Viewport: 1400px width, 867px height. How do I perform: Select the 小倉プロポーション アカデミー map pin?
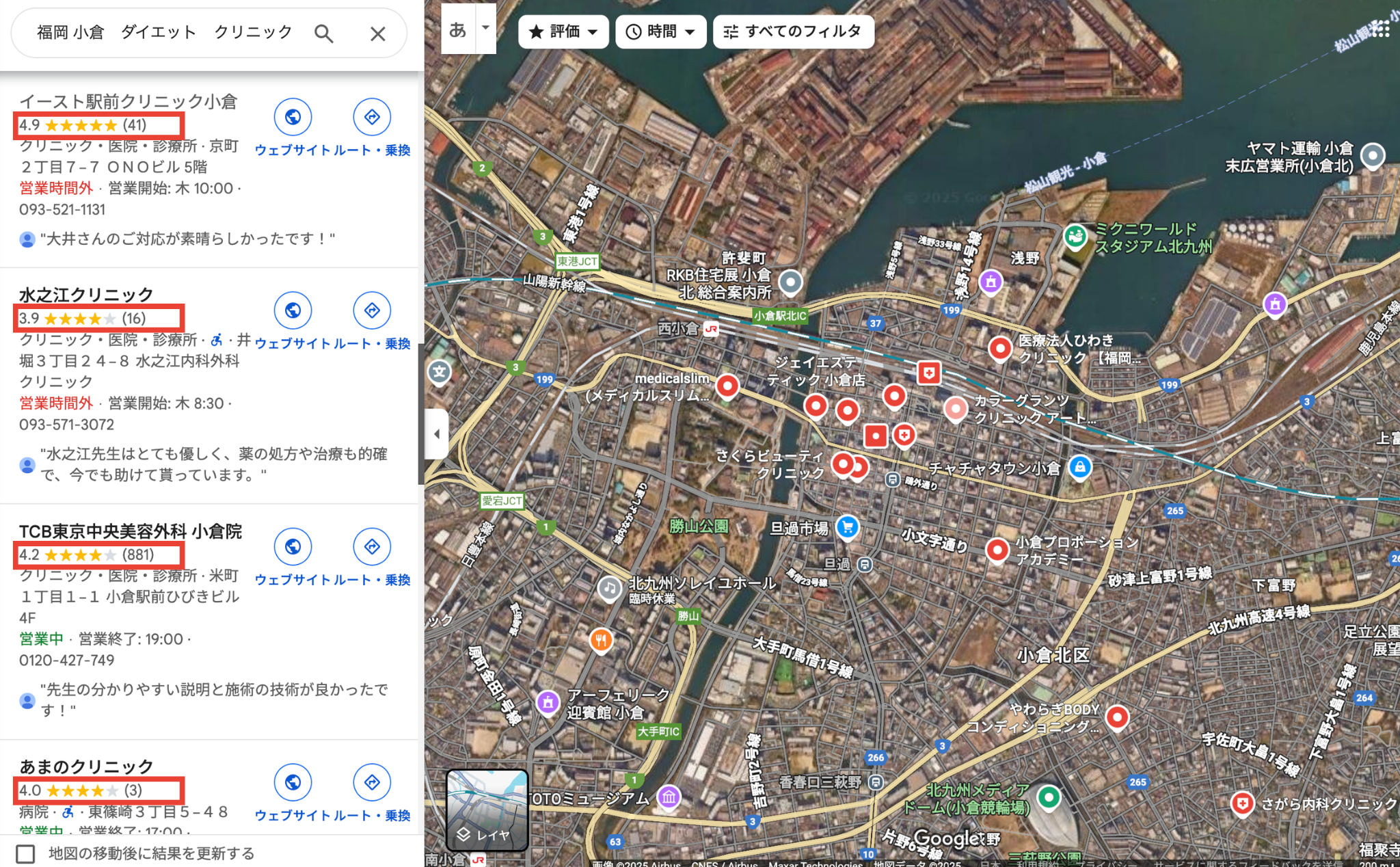point(997,550)
